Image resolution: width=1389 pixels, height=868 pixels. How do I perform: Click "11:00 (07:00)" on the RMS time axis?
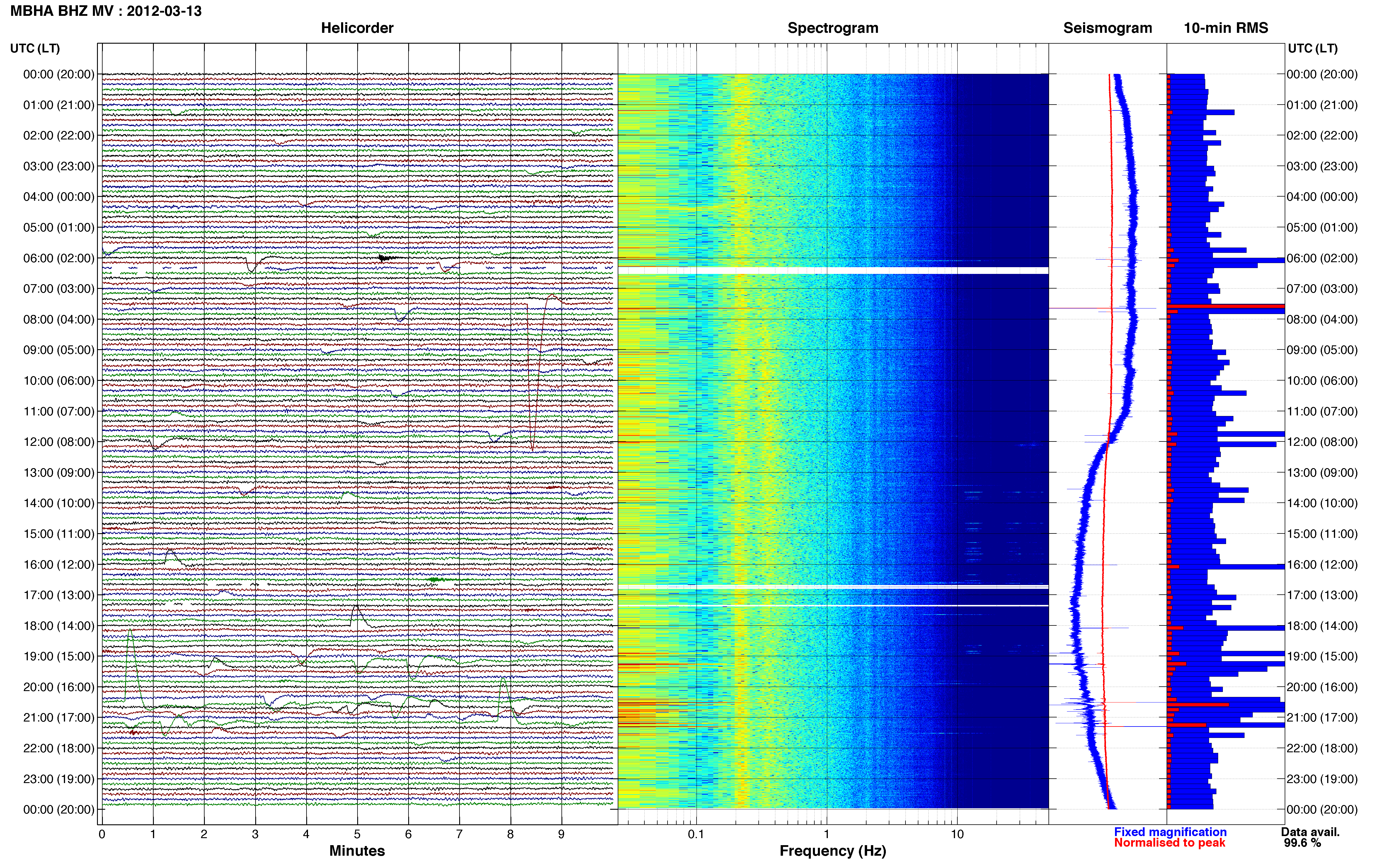[x=1322, y=412]
